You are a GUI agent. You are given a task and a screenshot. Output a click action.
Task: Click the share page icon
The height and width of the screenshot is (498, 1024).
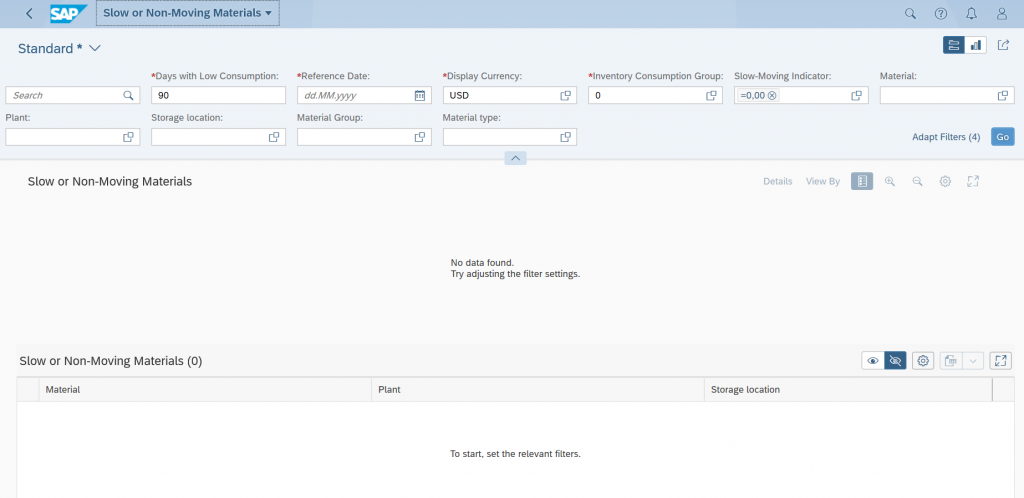[x=1003, y=45]
